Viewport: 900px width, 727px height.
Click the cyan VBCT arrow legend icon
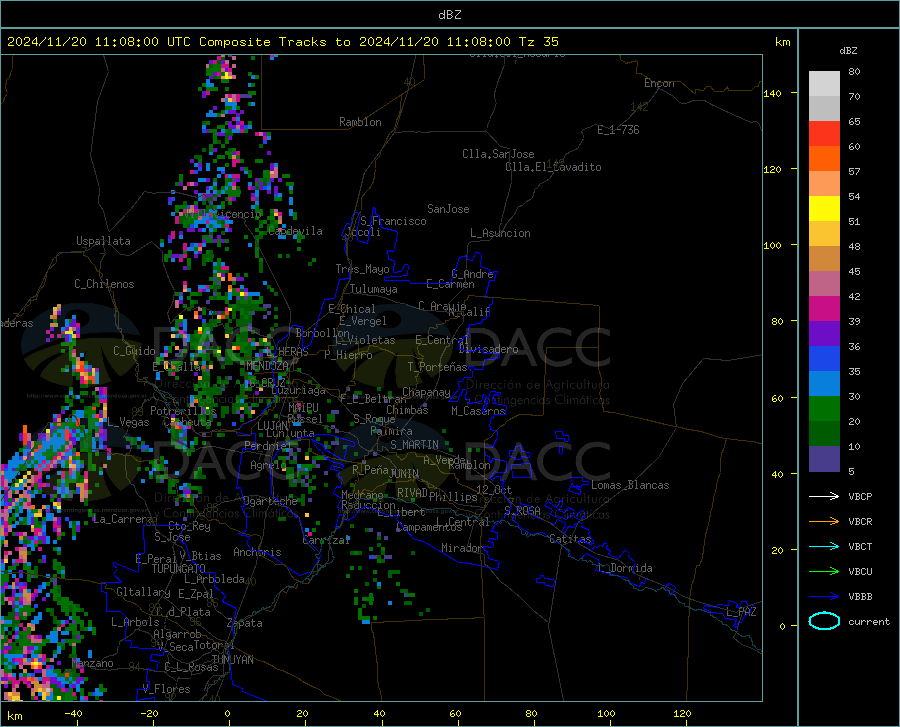(x=824, y=546)
